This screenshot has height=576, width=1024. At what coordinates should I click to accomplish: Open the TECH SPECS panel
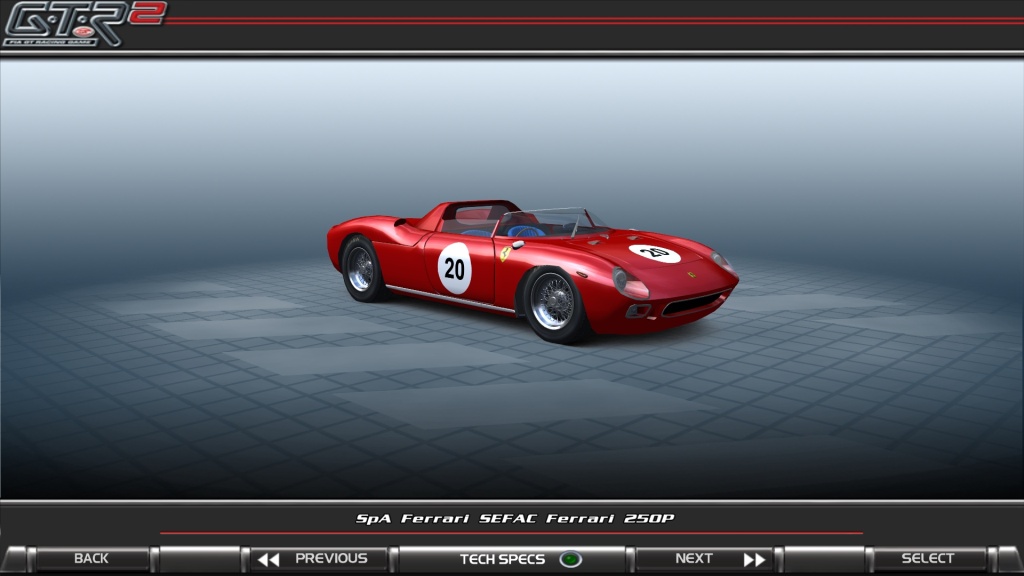point(512,559)
